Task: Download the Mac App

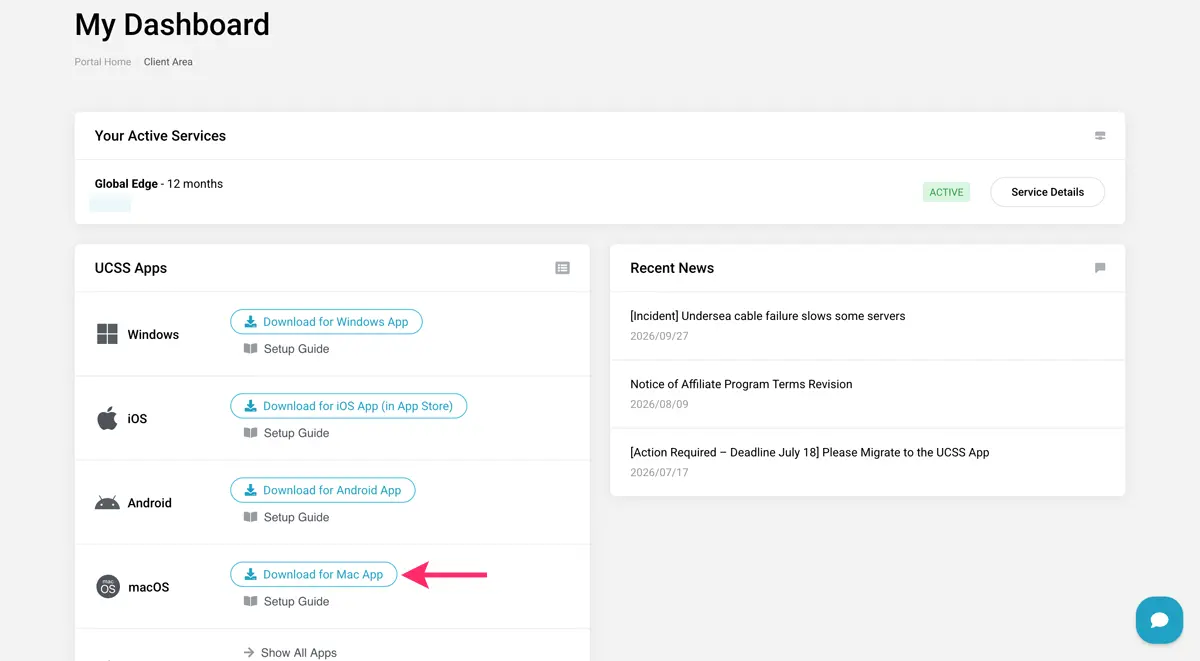Action: [313, 574]
